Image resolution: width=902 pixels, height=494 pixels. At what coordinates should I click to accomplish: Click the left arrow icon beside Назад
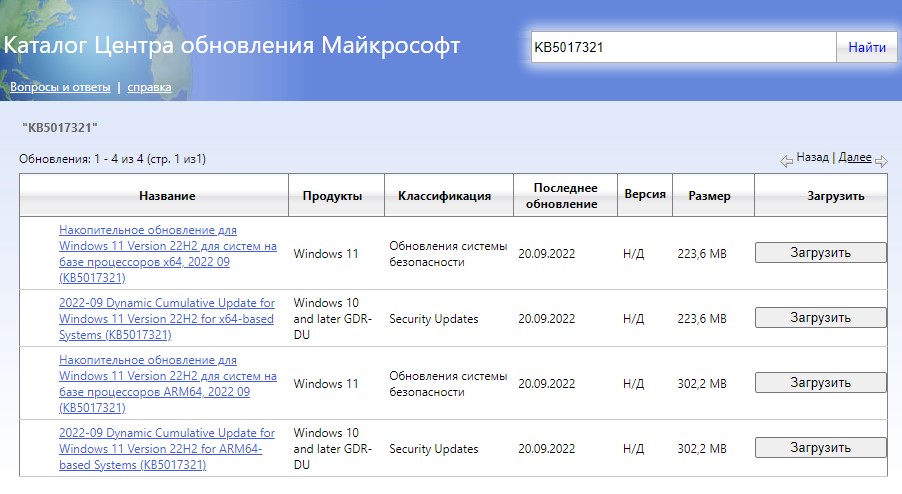pos(786,162)
